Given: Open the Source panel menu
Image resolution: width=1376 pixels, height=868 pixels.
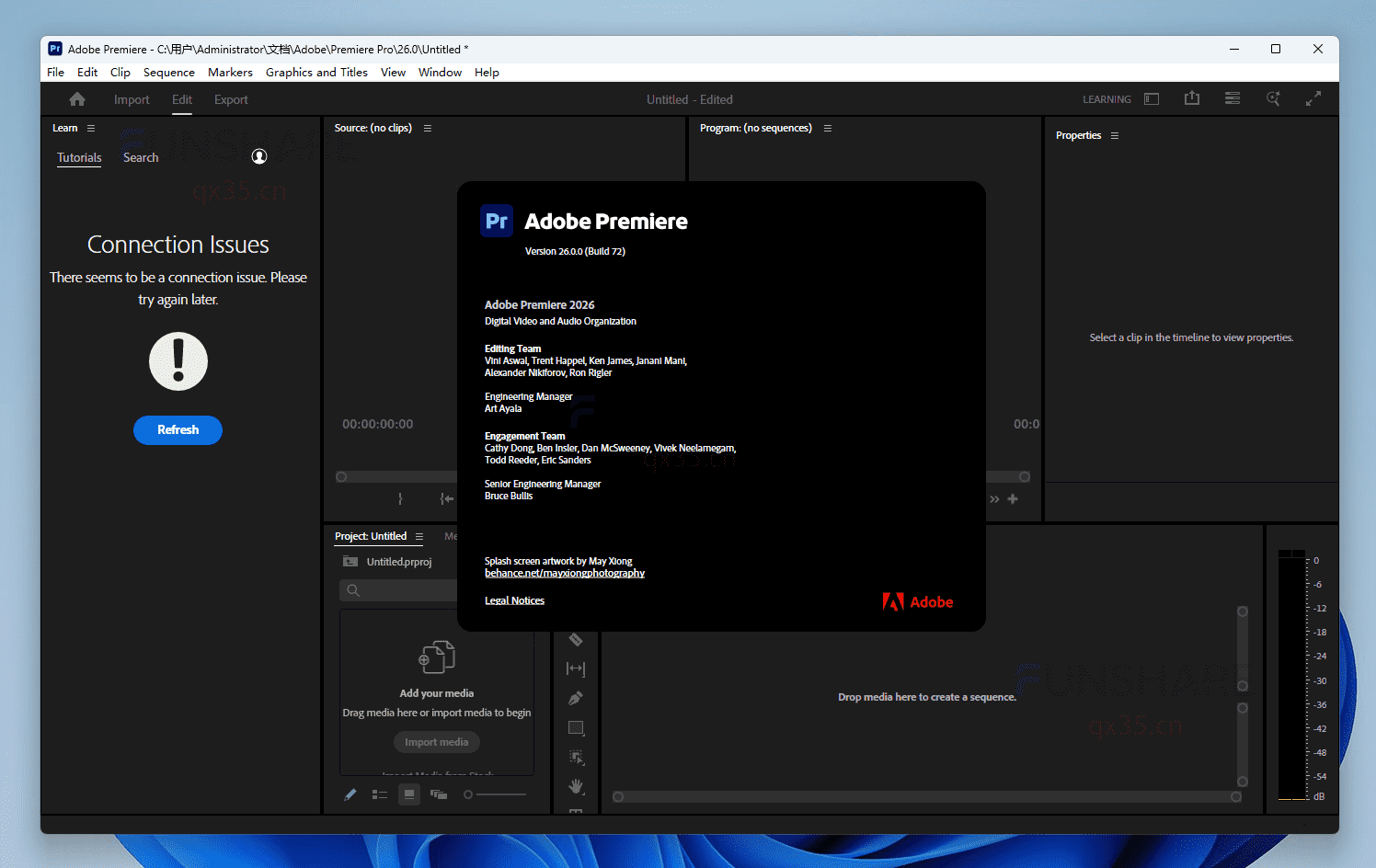Looking at the screenshot, I should point(427,128).
